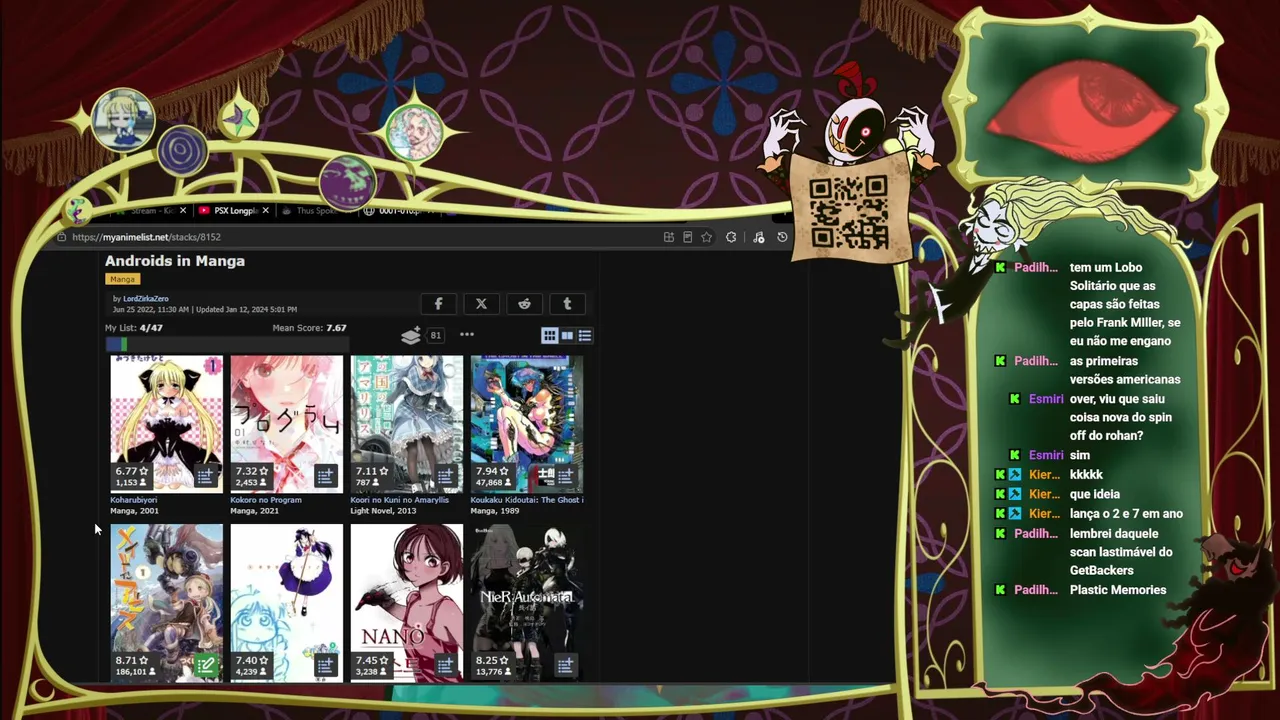The height and width of the screenshot is (720, 1280).
Task: Close the Stream browser tab
Action: click(x=183, y=211)
